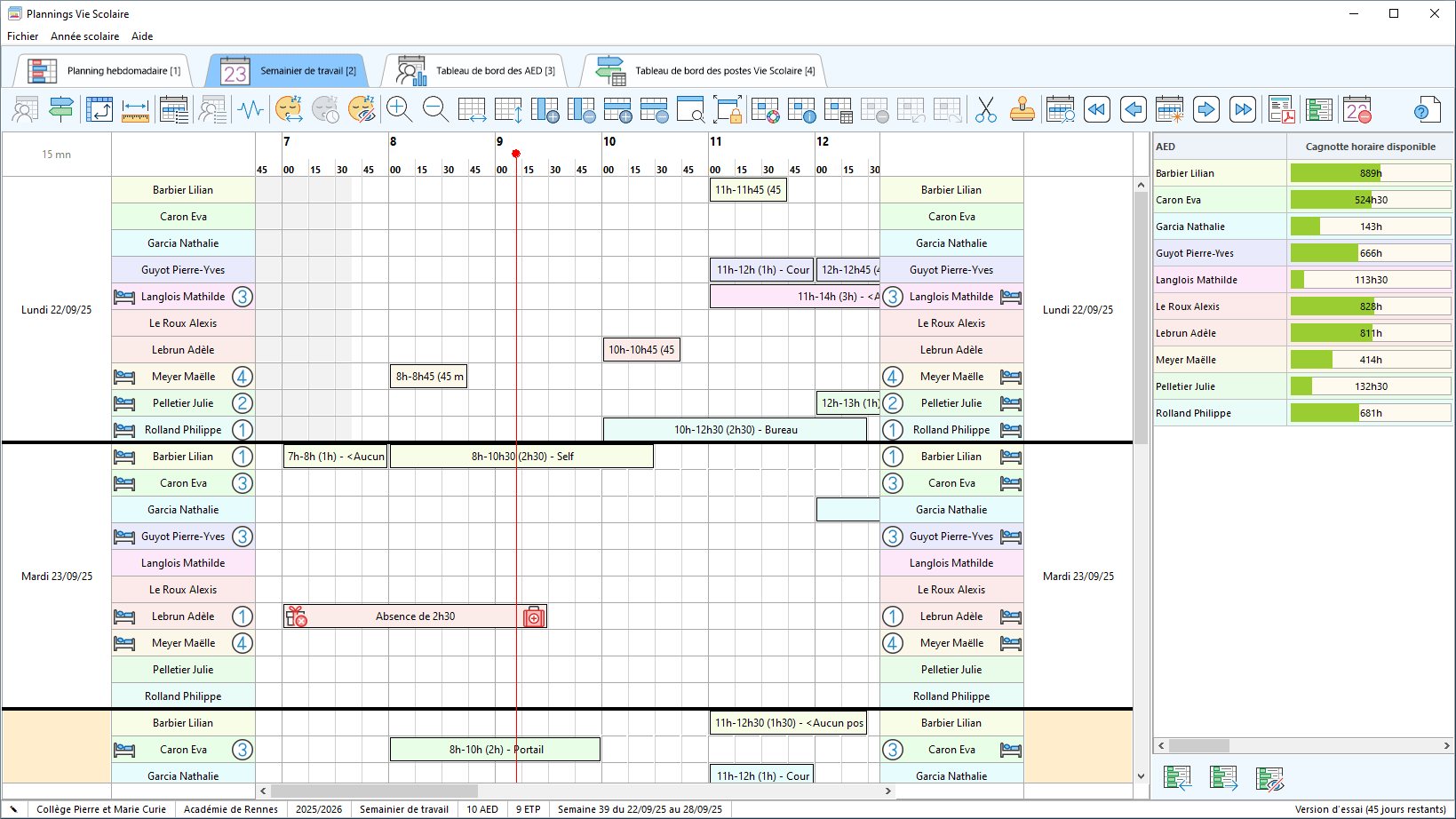This screenshot has height=819, width=1456.
Task: Go to next week with right arrow
Action: click(x=1205, y=109)
